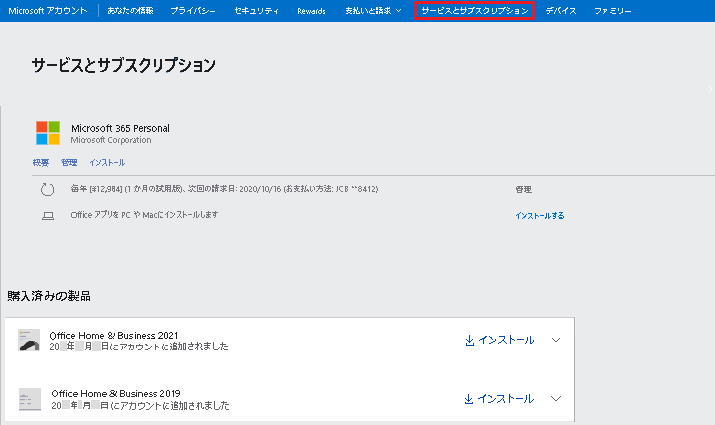Click the 管理 link on the billing row

point(523,189)
